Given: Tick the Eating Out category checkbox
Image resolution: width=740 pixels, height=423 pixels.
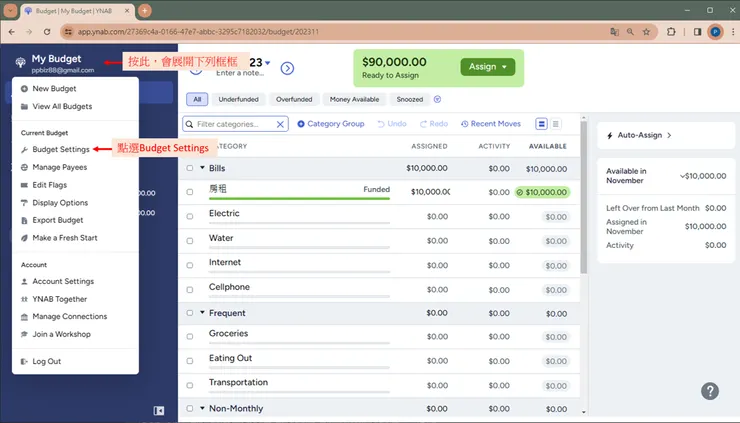Looking at the screenshot, I should 190,361.
